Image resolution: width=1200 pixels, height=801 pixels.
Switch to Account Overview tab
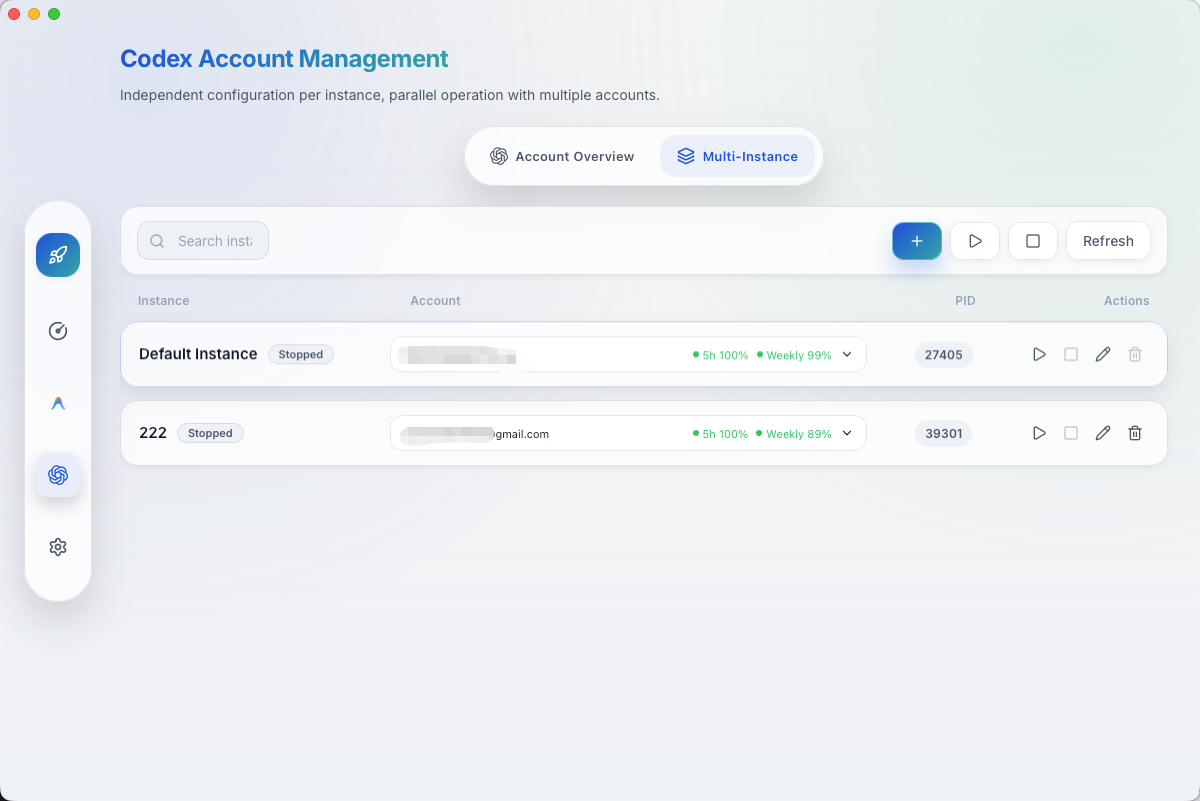(562, 156)
